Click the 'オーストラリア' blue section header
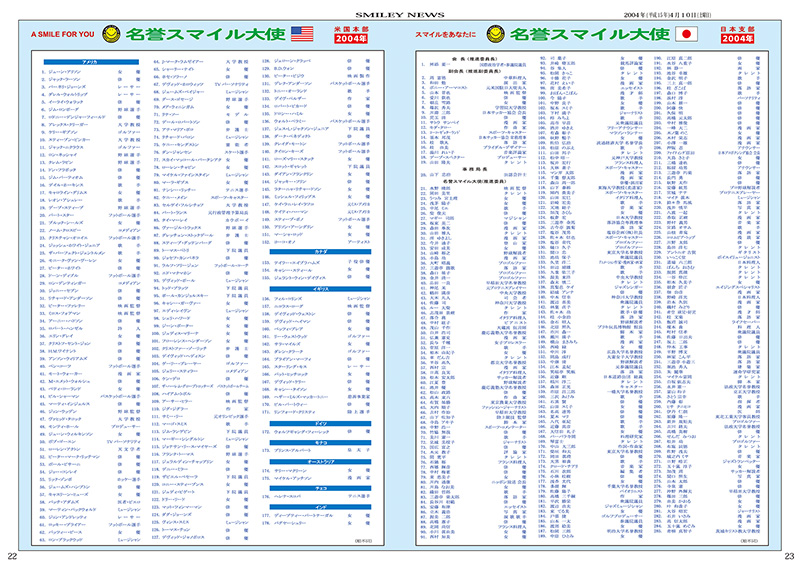The image size is (800, 566). [320, 462]
